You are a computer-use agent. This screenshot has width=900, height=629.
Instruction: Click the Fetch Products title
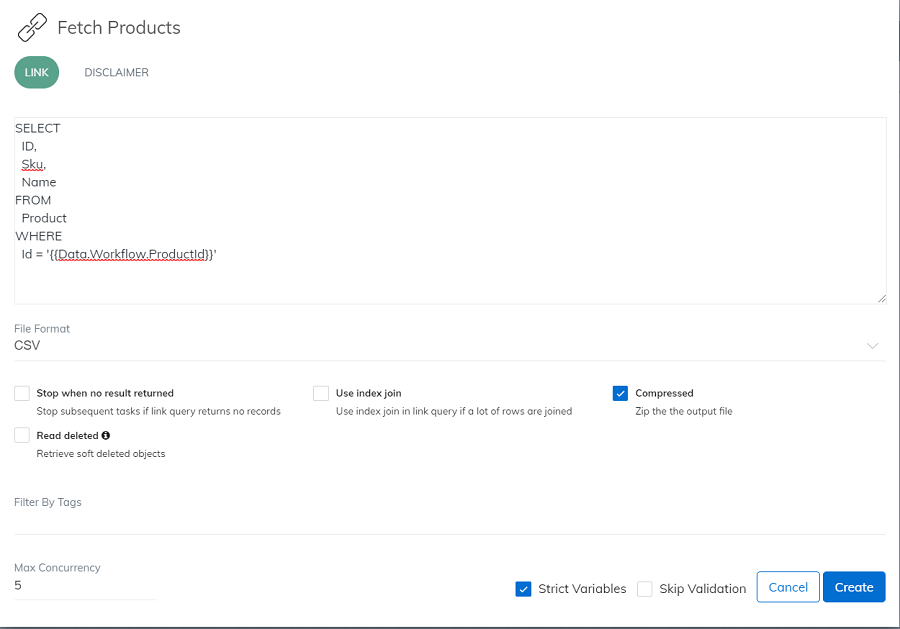(119, 28)
